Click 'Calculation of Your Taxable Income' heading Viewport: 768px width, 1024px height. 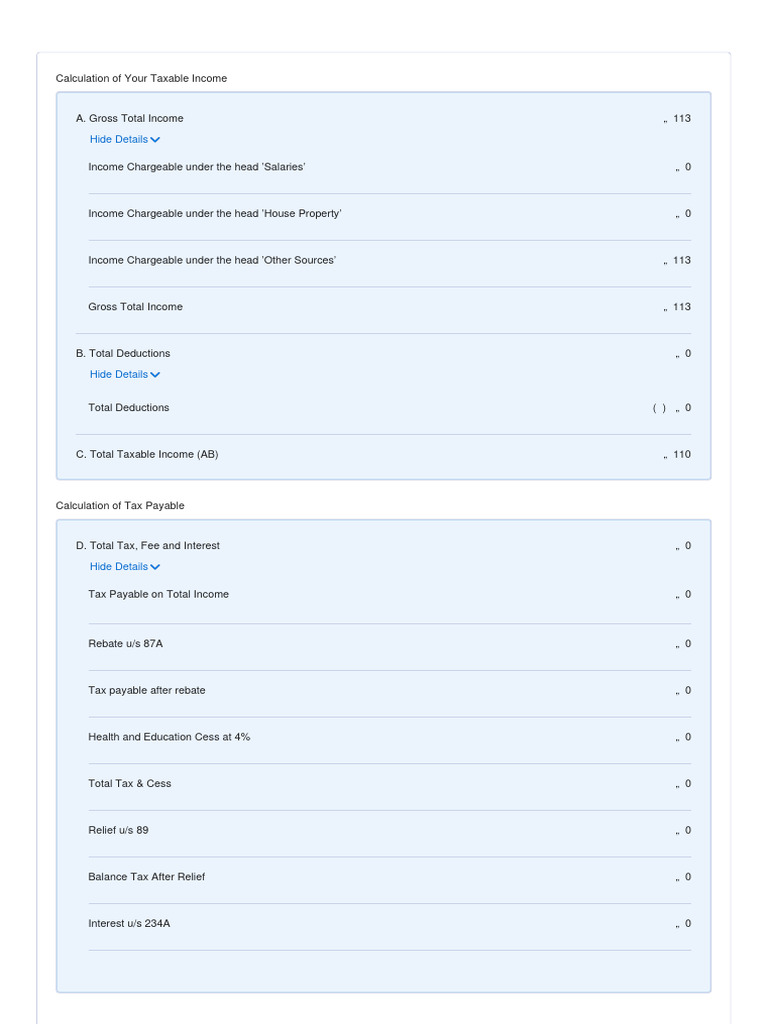141,78
